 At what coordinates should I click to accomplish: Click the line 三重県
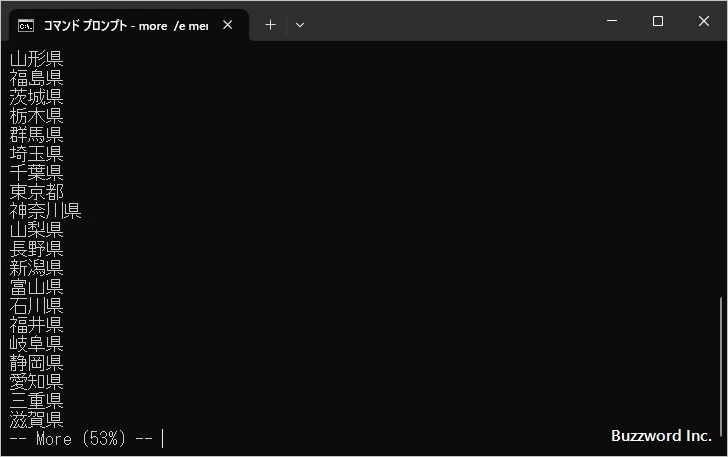tap(36, 401)
